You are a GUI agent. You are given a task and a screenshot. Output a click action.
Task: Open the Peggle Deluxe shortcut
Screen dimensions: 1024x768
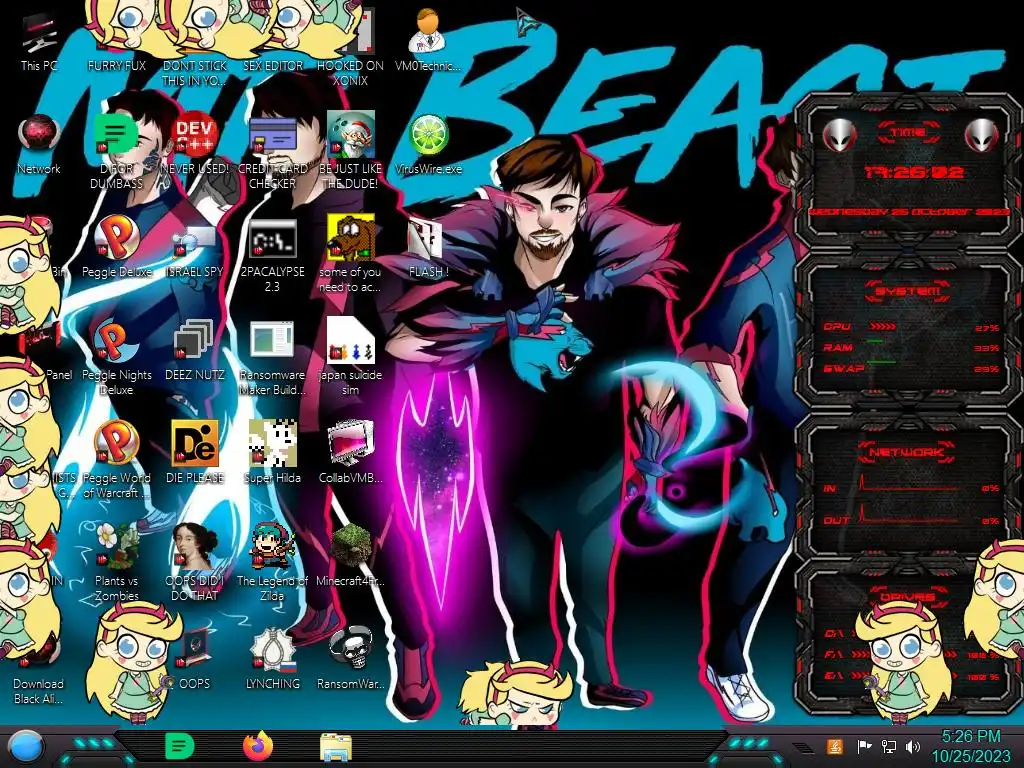click(116, 247)
